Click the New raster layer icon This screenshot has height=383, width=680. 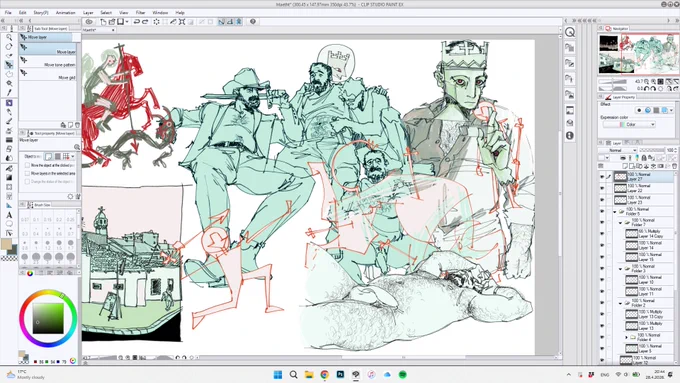tap(625, 166)
